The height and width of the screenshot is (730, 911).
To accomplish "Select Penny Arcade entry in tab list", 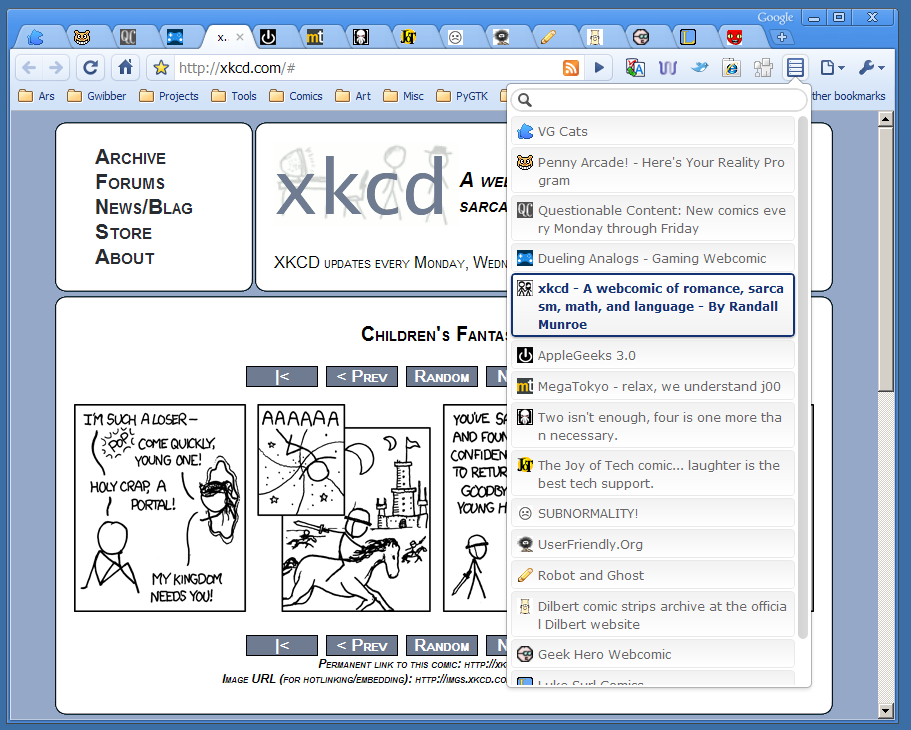I will pos(653,171).
